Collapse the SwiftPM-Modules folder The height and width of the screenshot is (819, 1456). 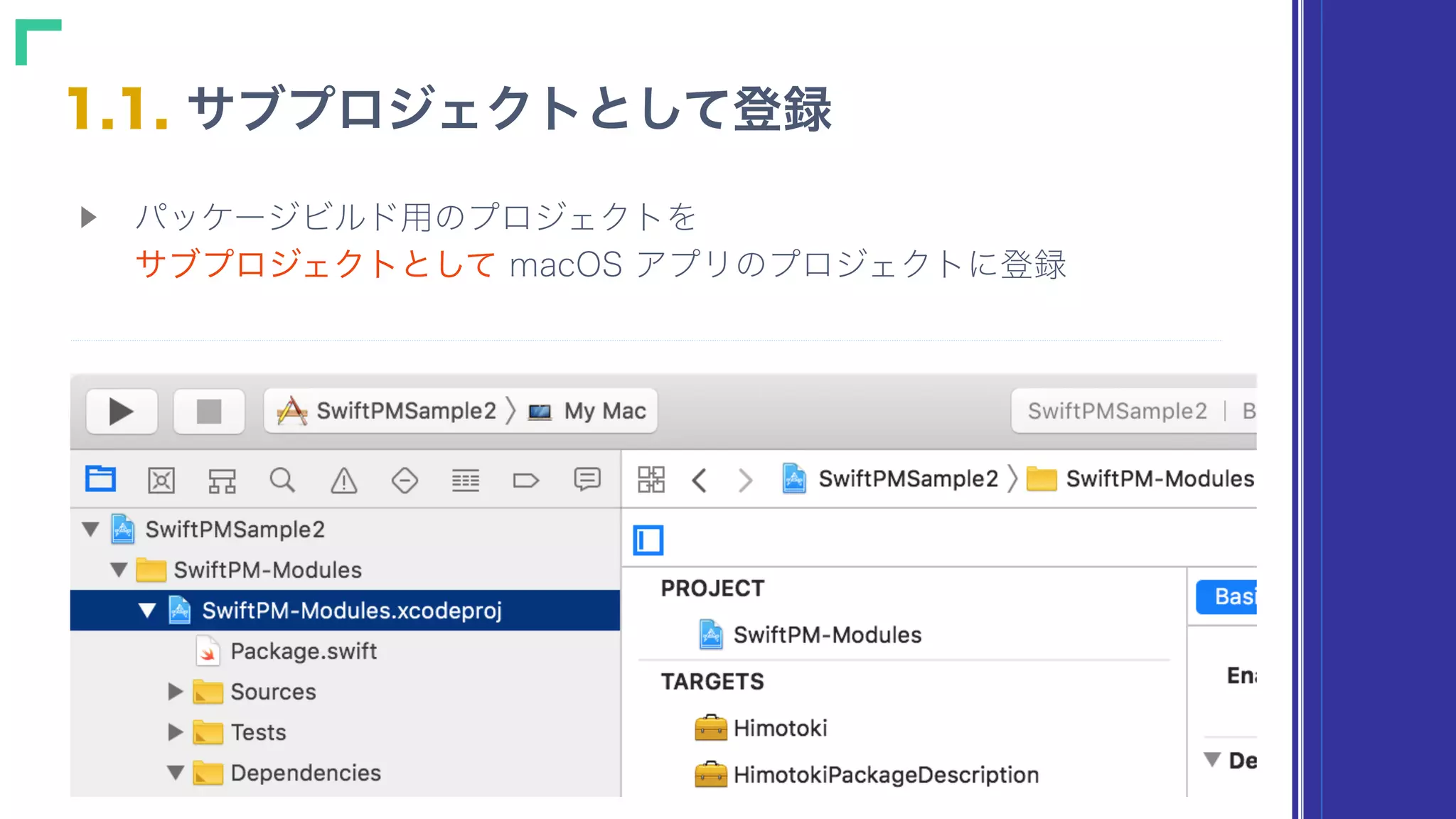tap(119, 570)
